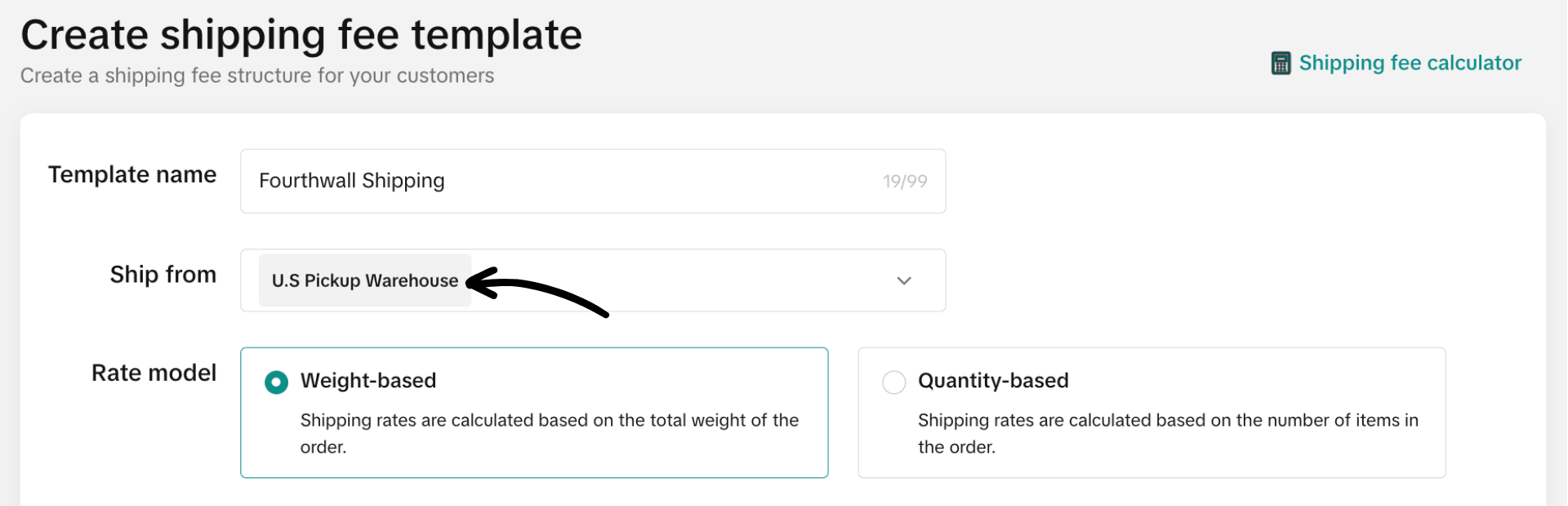Screen dimensions: 1568x506
Task: Click the Weight-based option card
Action: [x=534, y=413]
